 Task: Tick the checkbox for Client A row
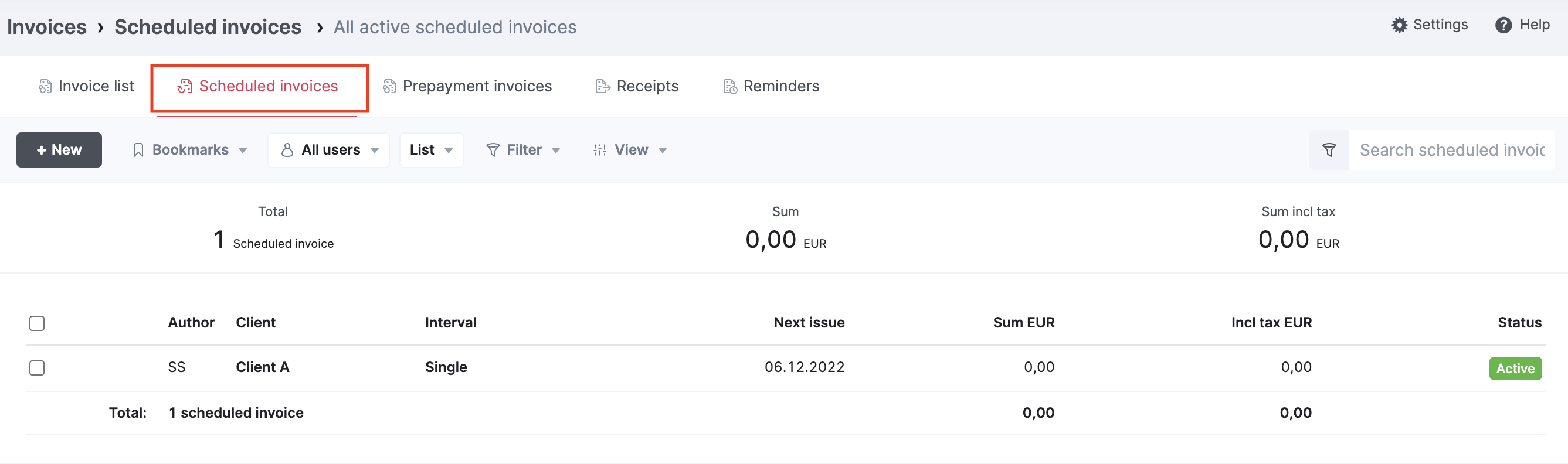click(x=37, y=368)
